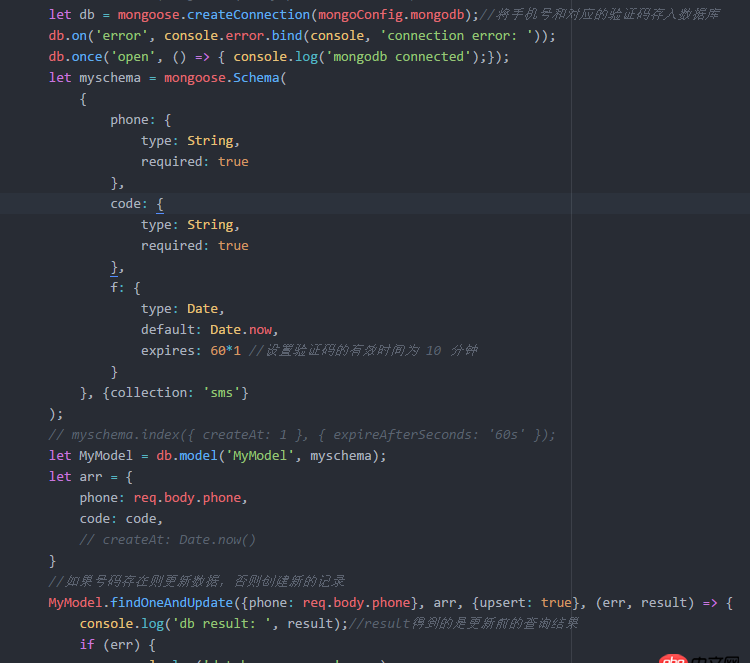Viewport: 750px width, 663px height.
Task: Click the 'code: code,' line
Action: coord(121,519)
